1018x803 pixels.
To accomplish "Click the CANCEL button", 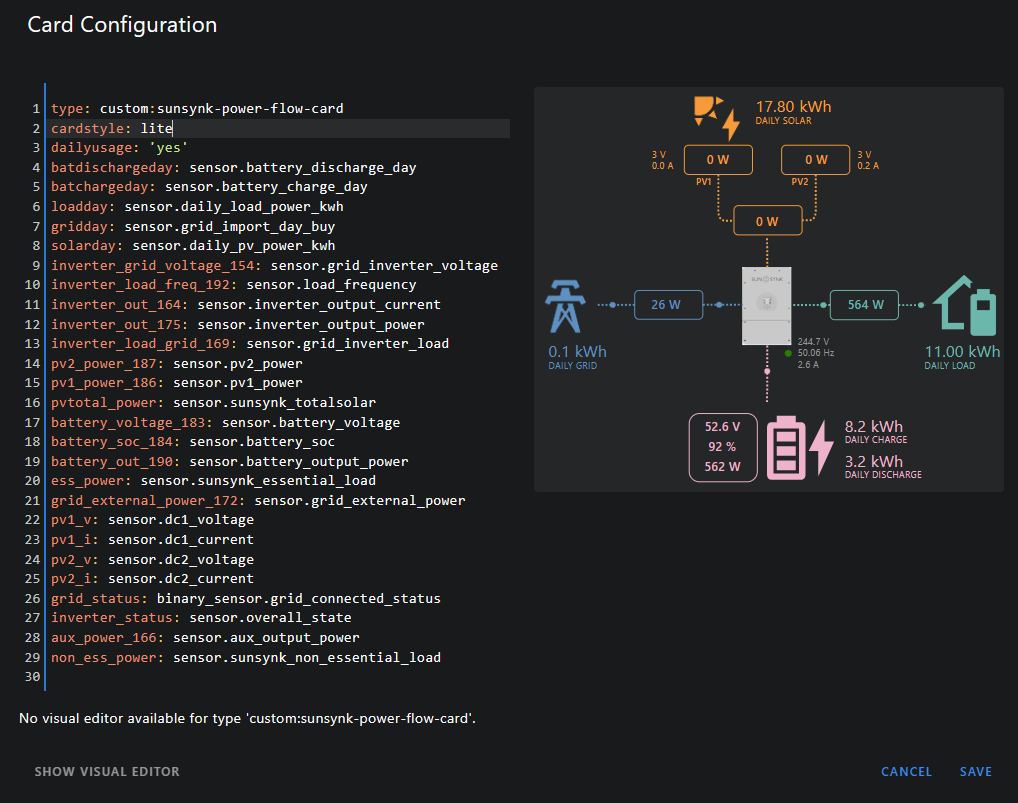I will click(x=906, y=771).
